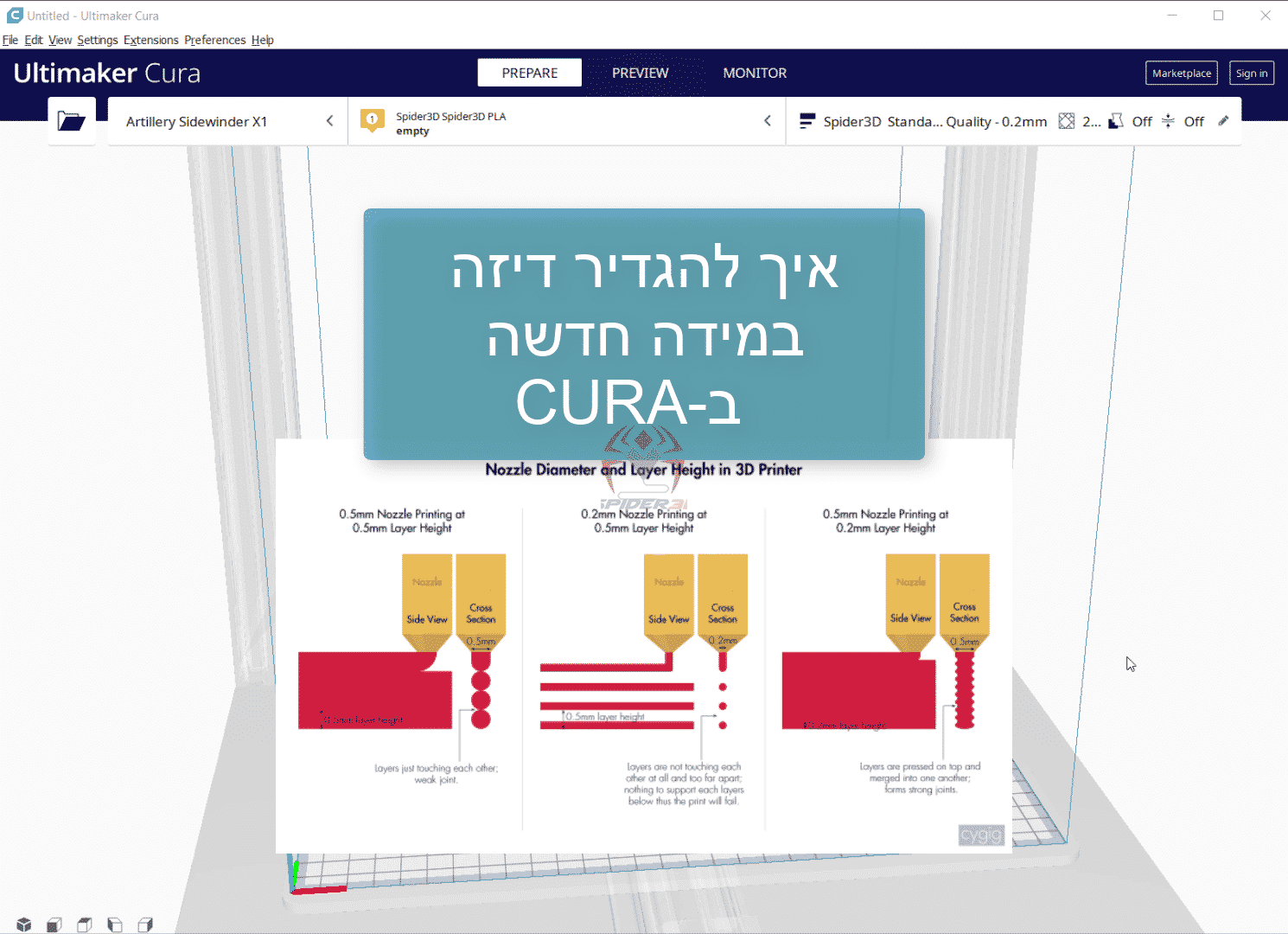Click the support structure icon showing Off
The image size is (1288, 934).
pyautogui.click(x=1115, y=121)
